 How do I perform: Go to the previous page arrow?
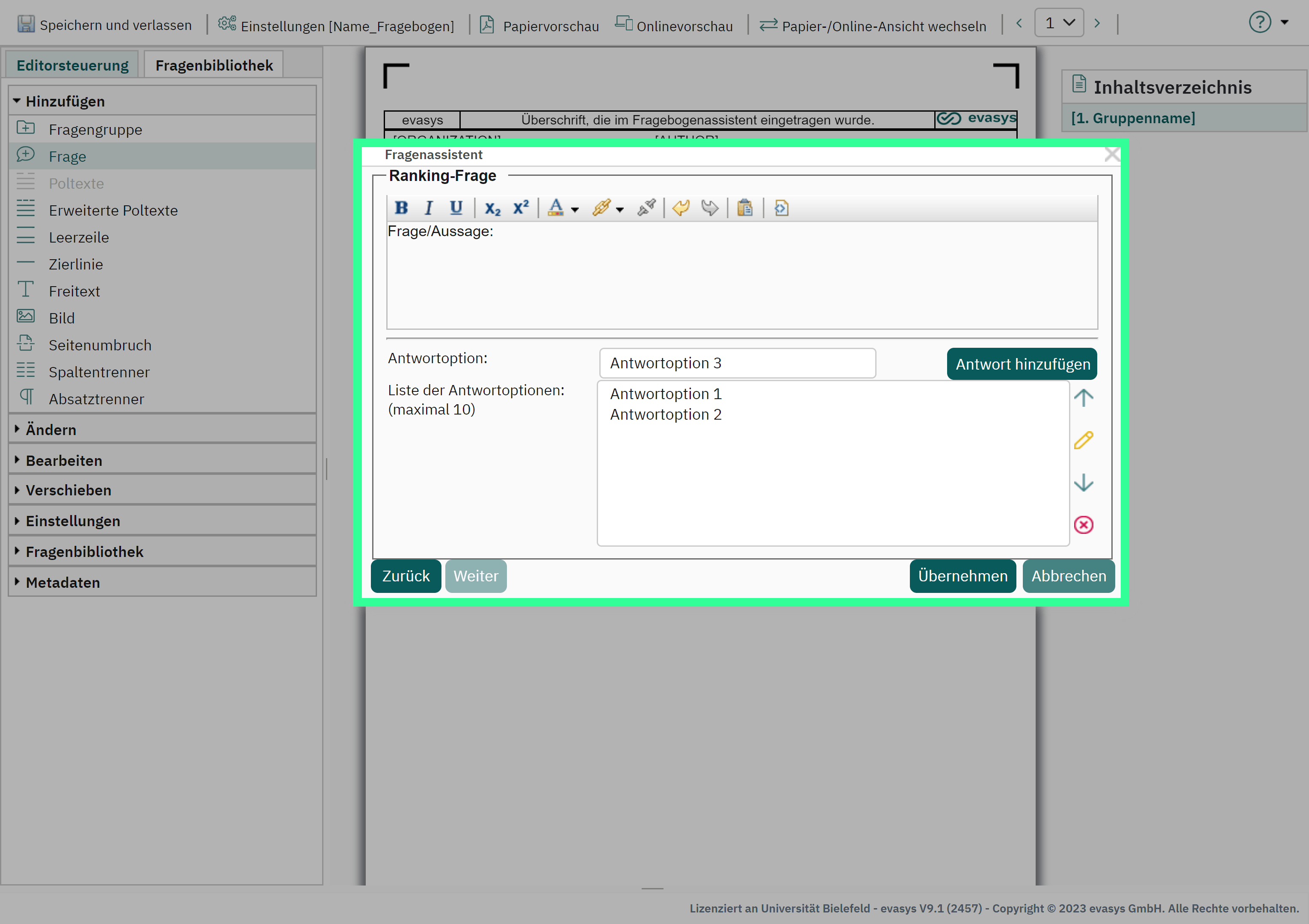coord(1019,24)
